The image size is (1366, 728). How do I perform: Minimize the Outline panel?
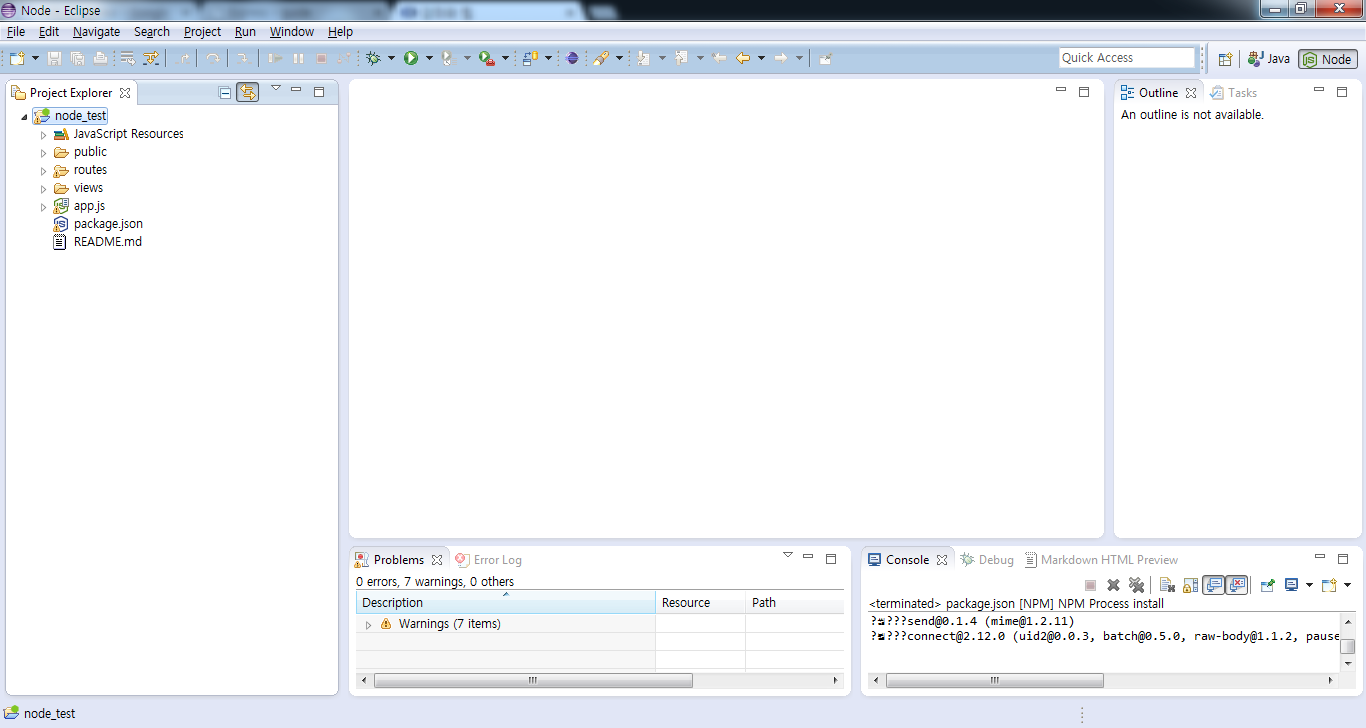[x=1320, y=91]
